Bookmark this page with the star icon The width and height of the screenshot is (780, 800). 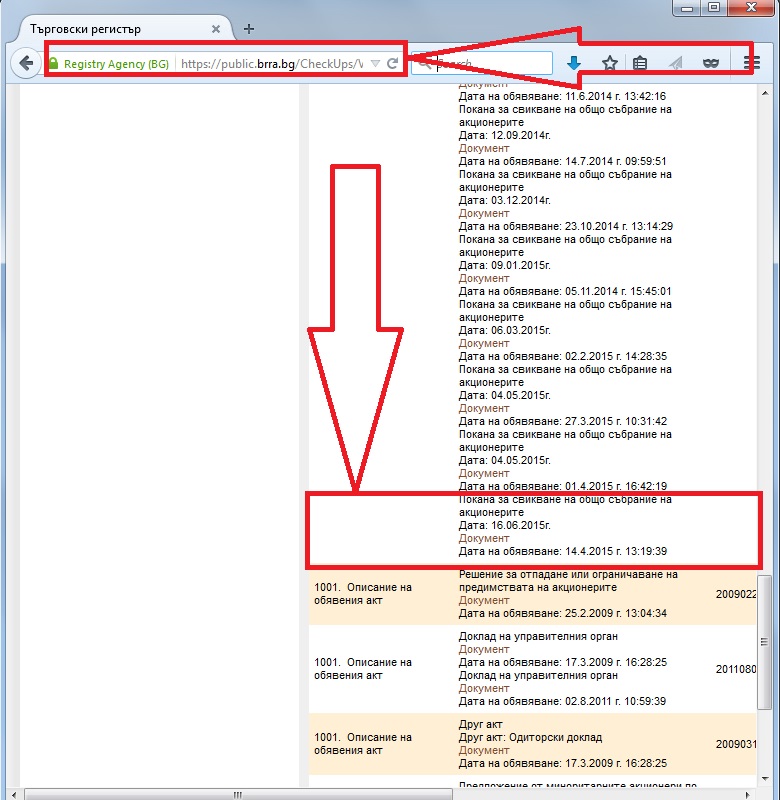tap(609, 63)
